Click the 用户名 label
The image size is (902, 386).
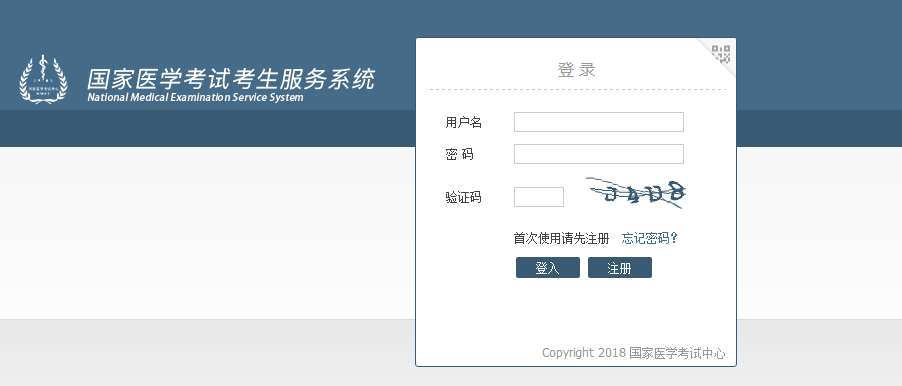click(464, 122)
